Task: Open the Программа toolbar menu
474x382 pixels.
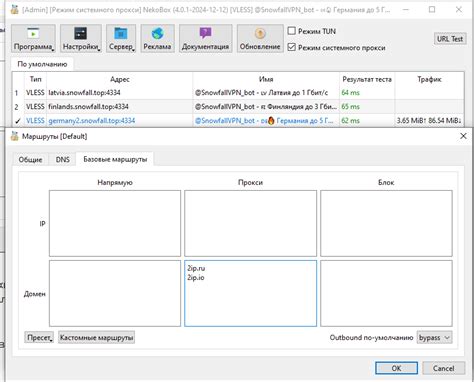Action: (33, 38)
